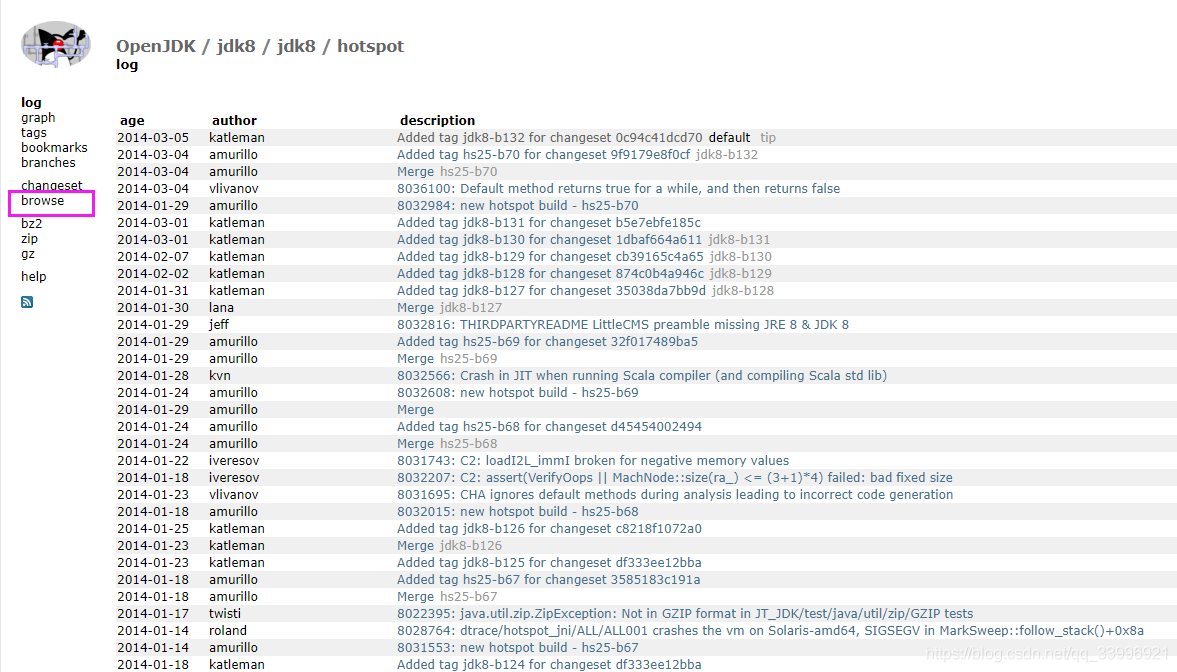This screenshot has height=672, width=1177.
Task: Open the help page link
Action: coord(34,276)
